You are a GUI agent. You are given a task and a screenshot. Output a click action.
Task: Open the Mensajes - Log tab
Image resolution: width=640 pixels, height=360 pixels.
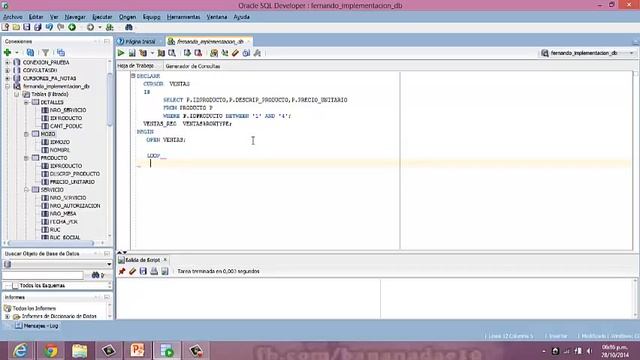click(x=37, y=326)
